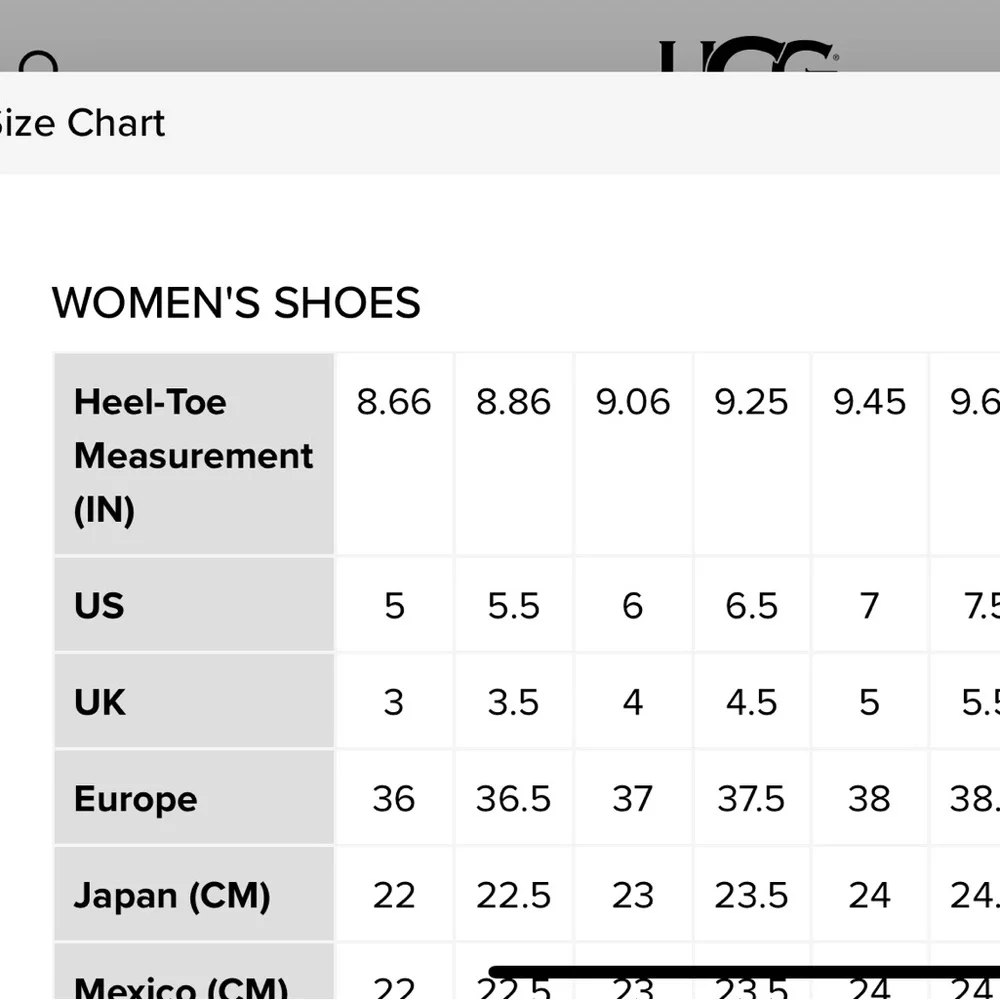Screen dimensions: 1000x1000
Task: Highlight 23.5 in the Japan (CM) row
Action: 751,894
